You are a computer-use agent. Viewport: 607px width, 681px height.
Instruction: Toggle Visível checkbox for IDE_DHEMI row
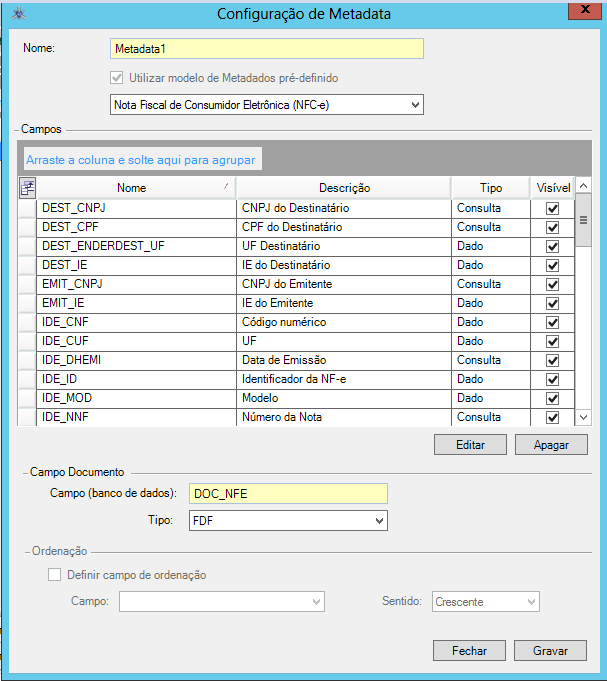pos(552,360)
